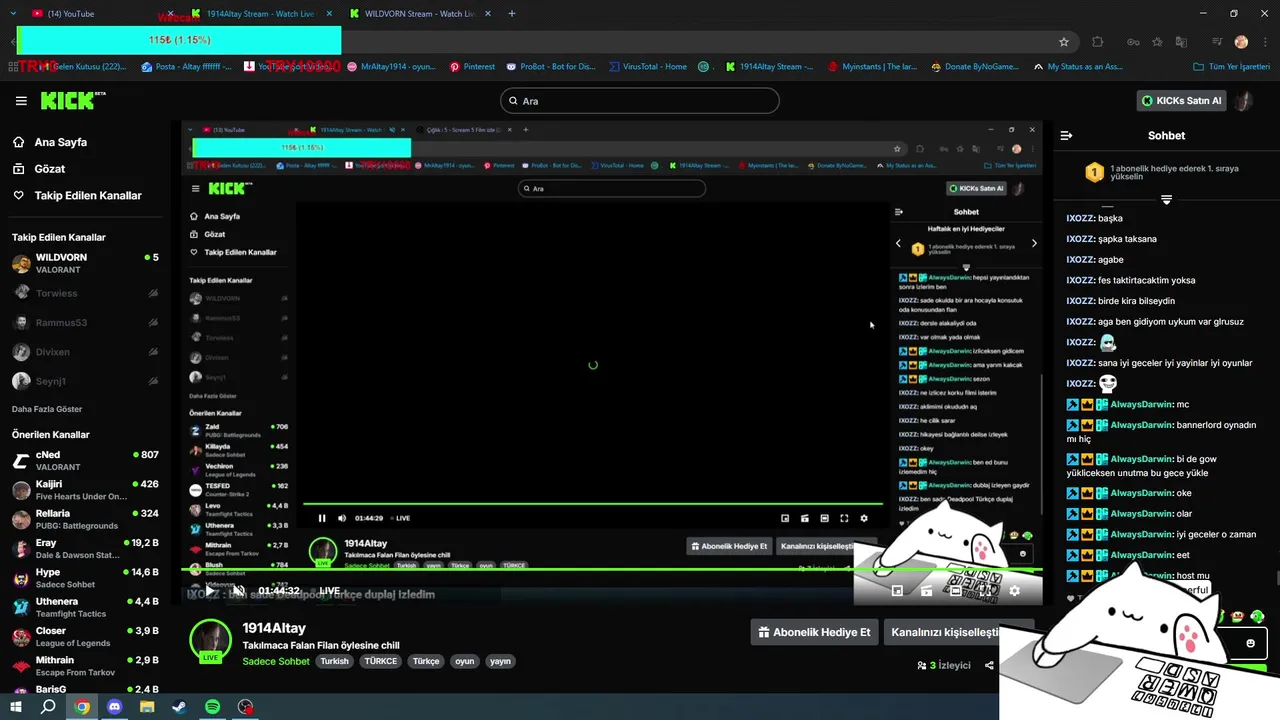Open the emoji picker in the chat input
This screenshot has width=1280, height=720.
1250,643
